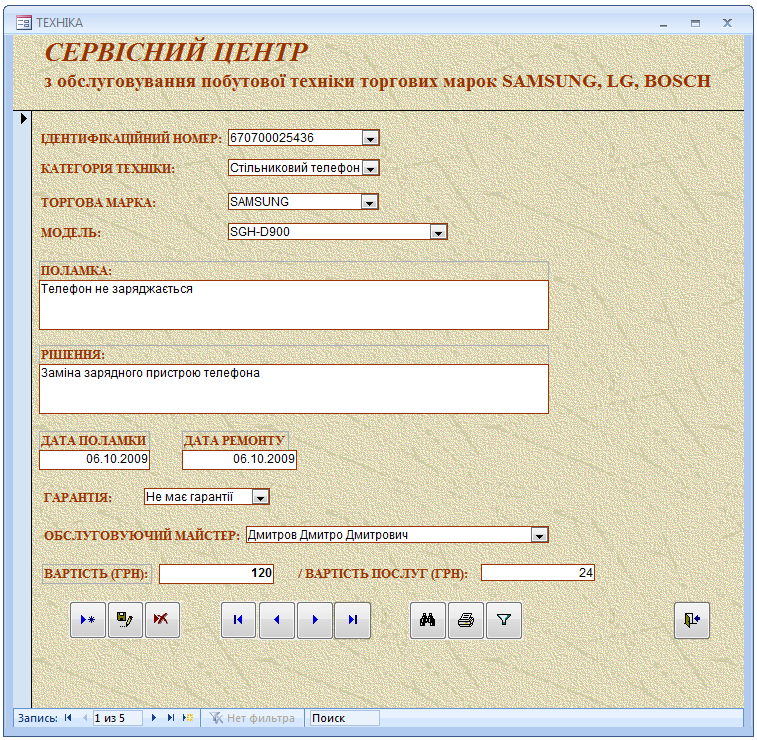The height and width of the screenshot is (740, 757).
Task: Click the ТЕХНІКА form icon in title bar
Action: tap(24, 23)
